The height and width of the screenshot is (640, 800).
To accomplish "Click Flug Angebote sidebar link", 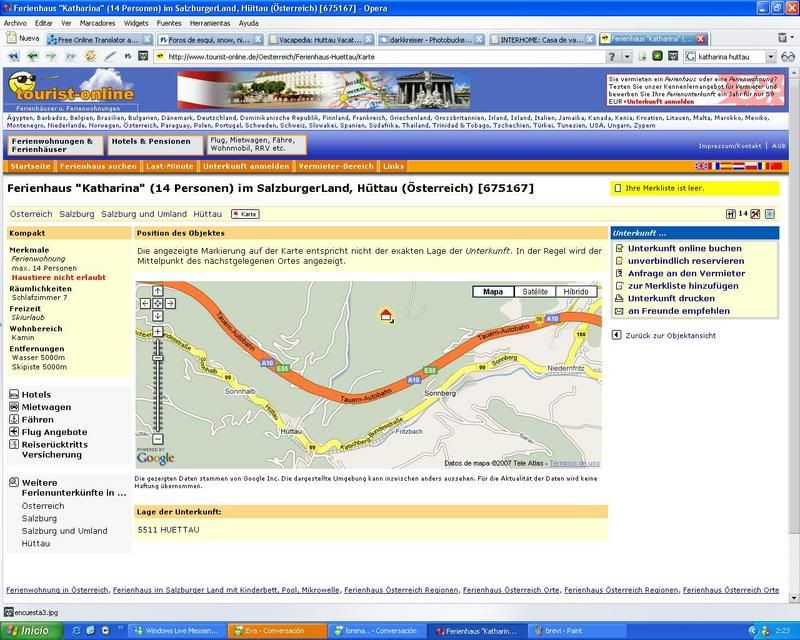I will tap(54, 432).
